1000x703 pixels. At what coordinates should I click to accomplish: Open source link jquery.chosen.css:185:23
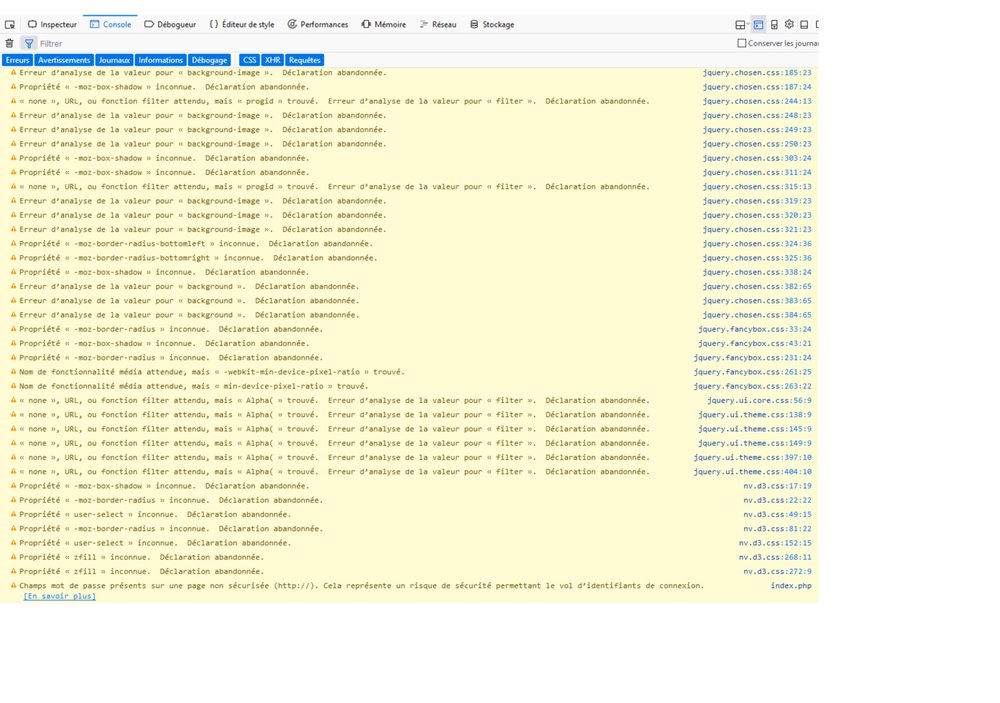757,73
